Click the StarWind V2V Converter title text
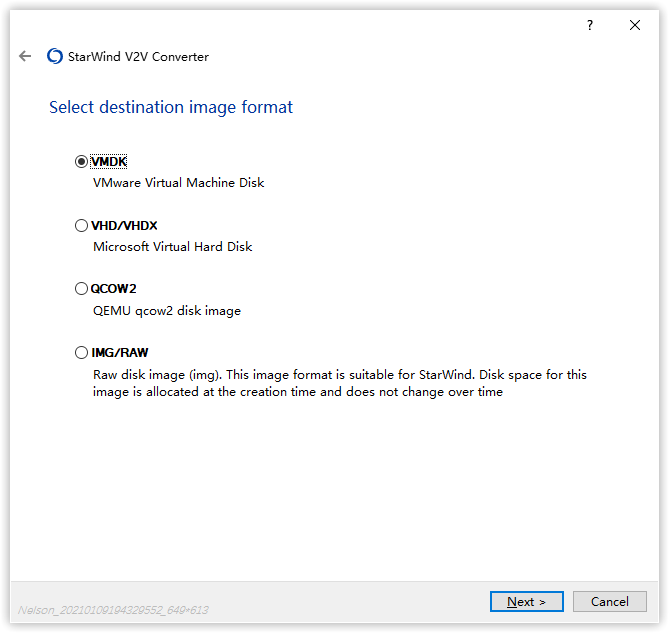 click(138, 57)
